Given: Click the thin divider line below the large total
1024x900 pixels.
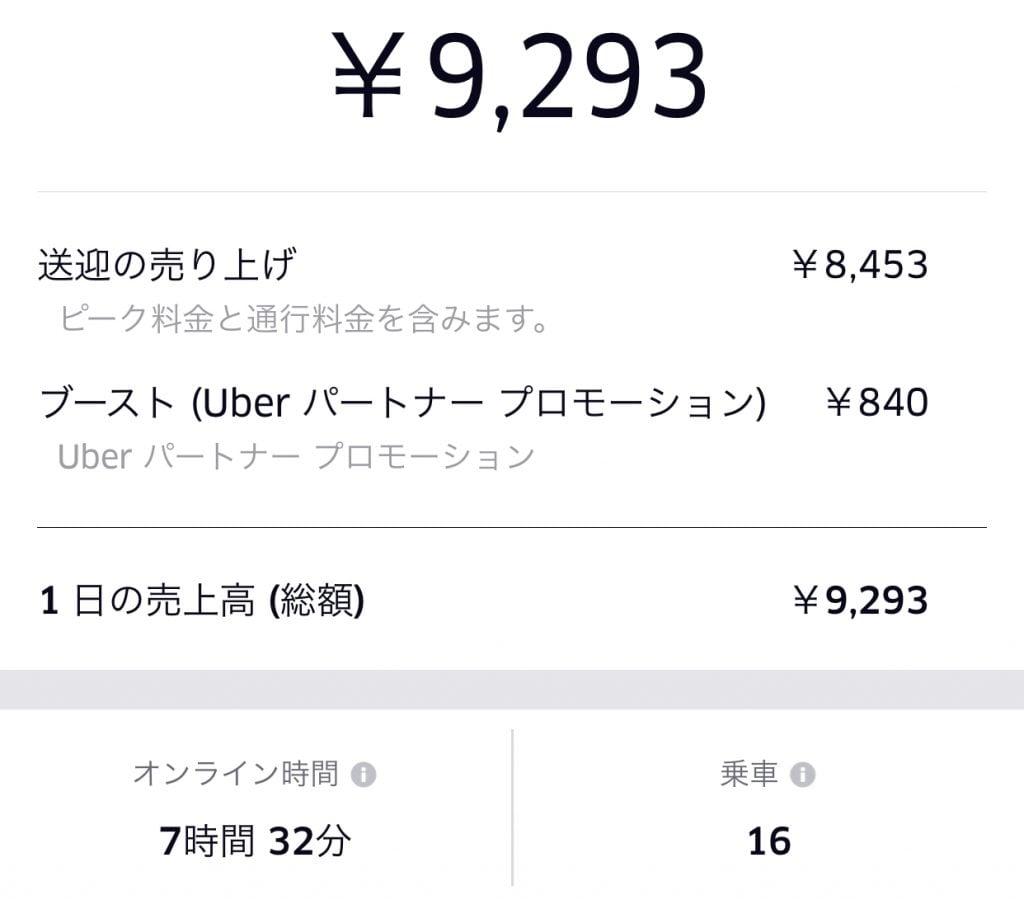Looking at the screenshot, I should point(512,191).
